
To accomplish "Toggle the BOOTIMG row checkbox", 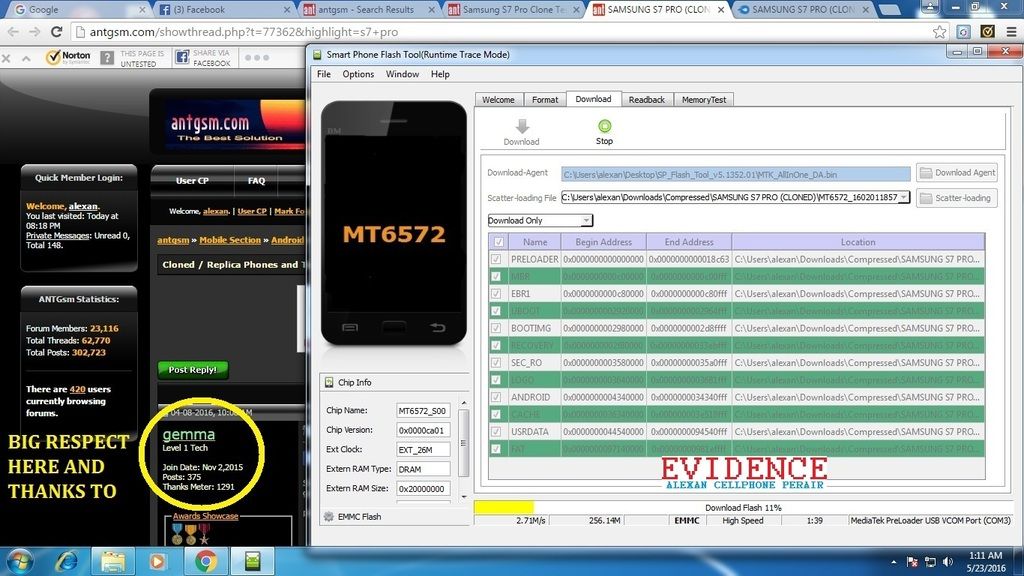I will [x=496, y=328].
